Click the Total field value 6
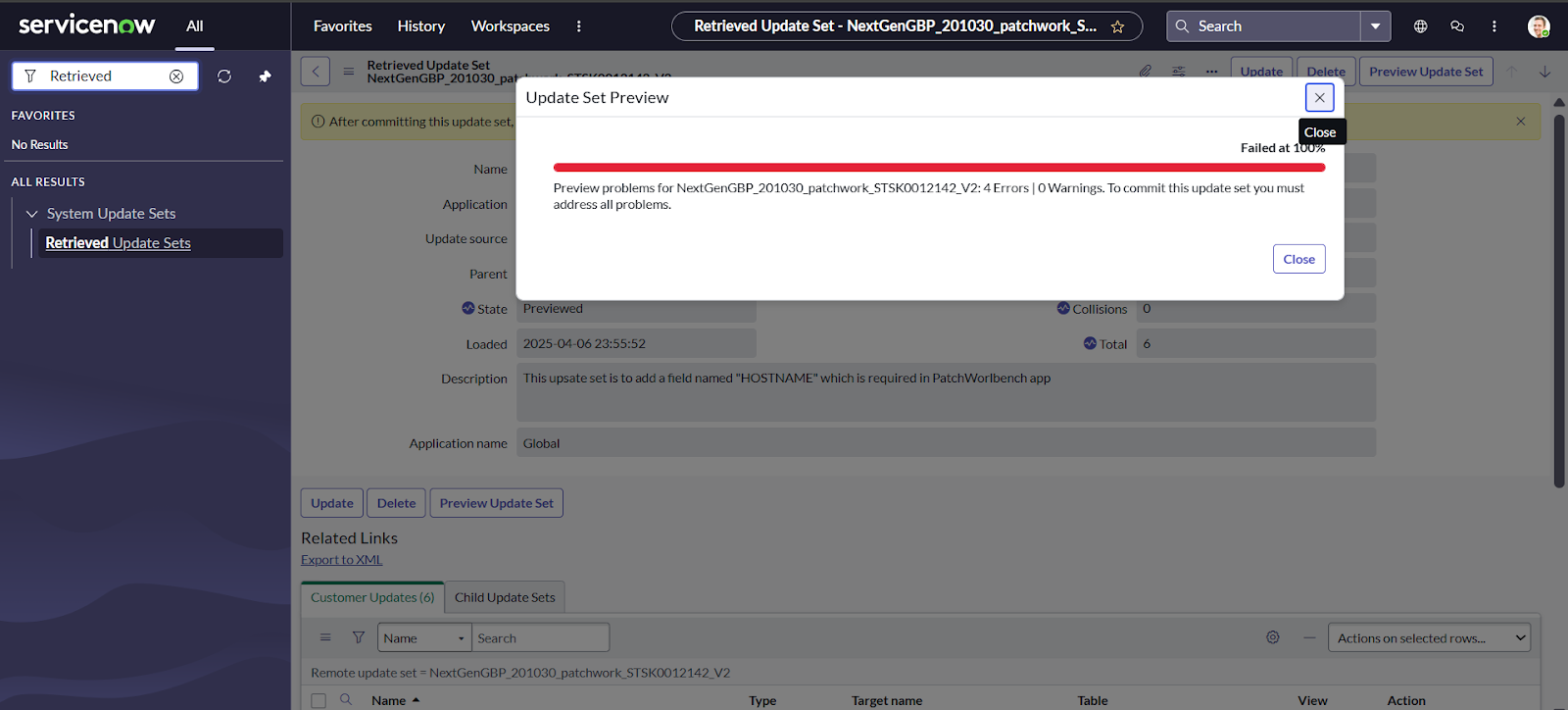The height and width of the screenshot is (710, 1568). 1256,344
